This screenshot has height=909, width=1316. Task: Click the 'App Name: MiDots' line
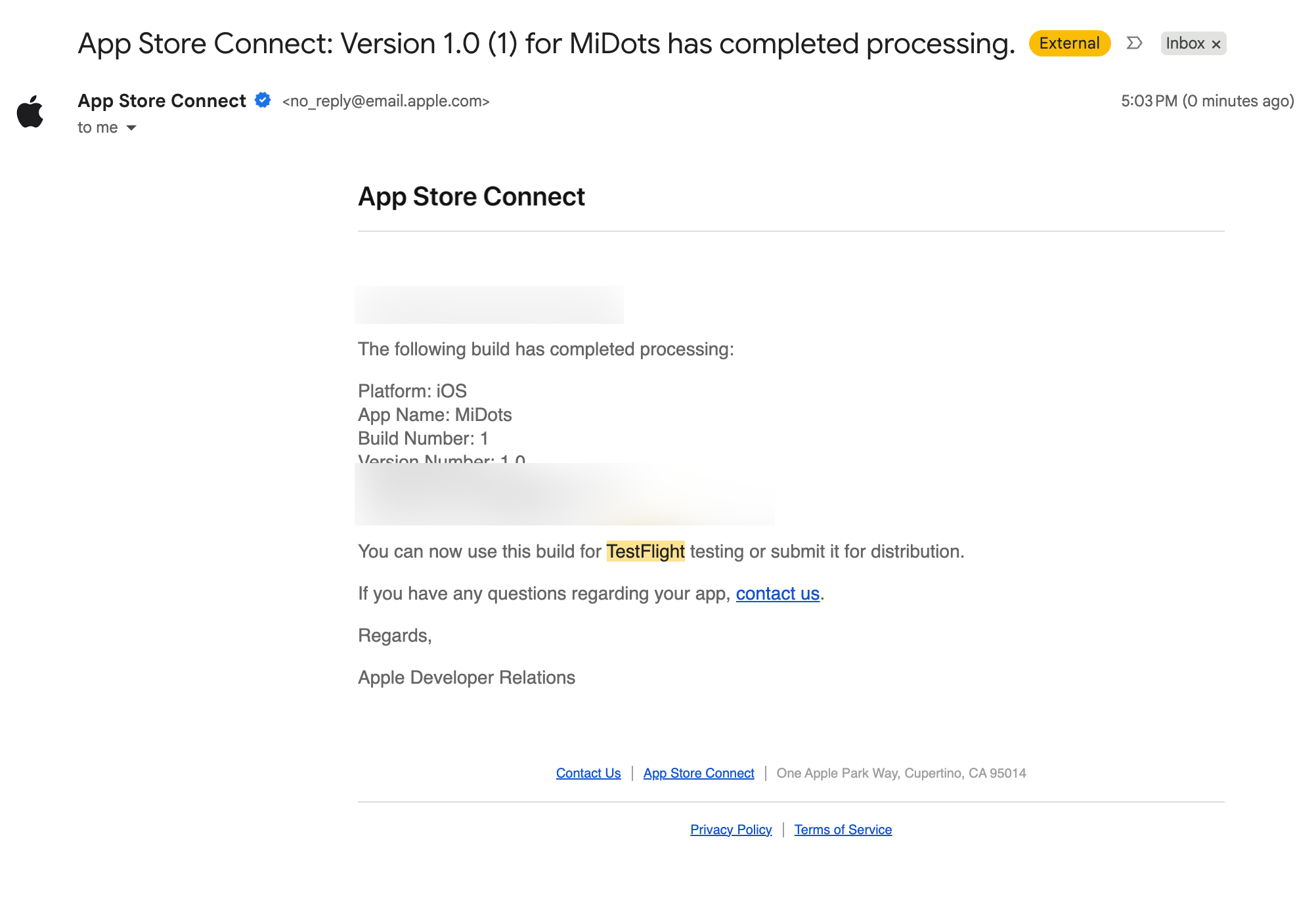pyautogui.click(x=435, y=414)
